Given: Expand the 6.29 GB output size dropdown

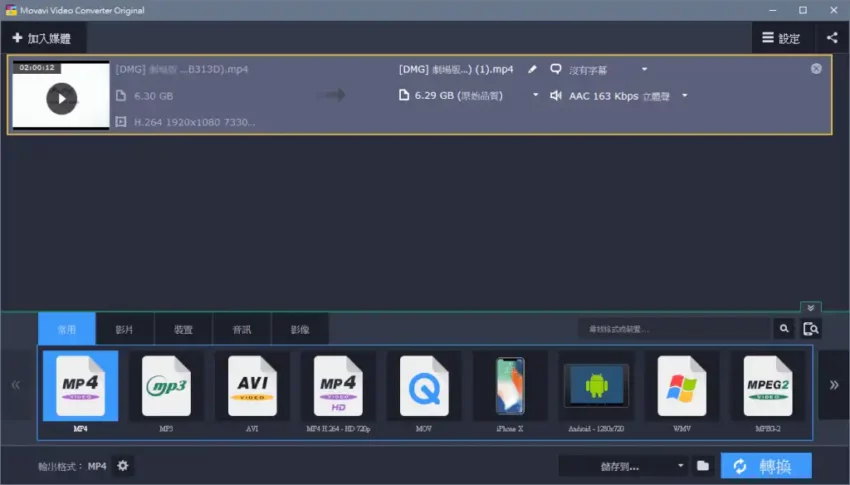Looking at the screenshot, I should [x=536, y=95].
